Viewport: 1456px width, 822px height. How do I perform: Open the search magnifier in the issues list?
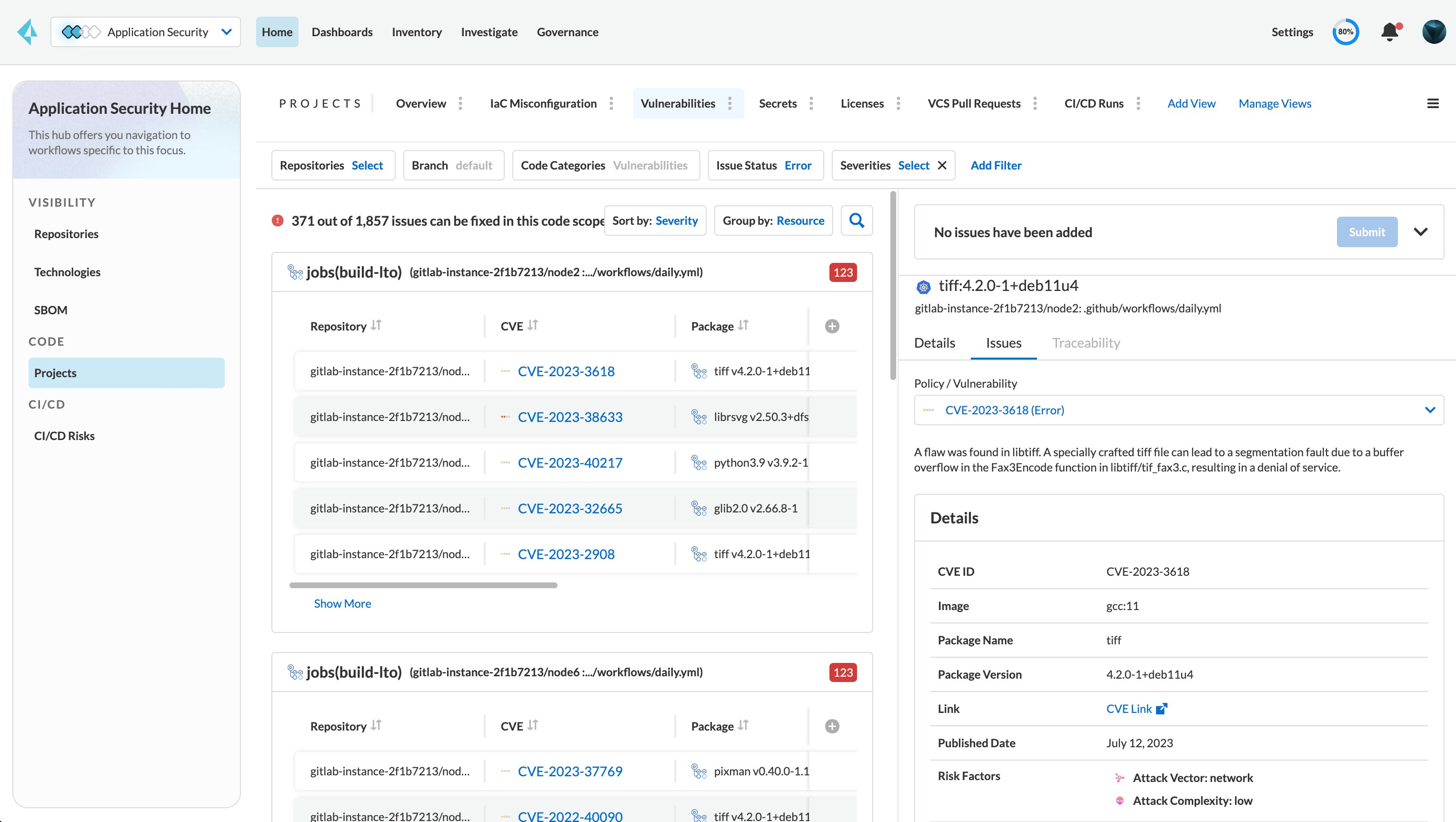coord(856,221)
